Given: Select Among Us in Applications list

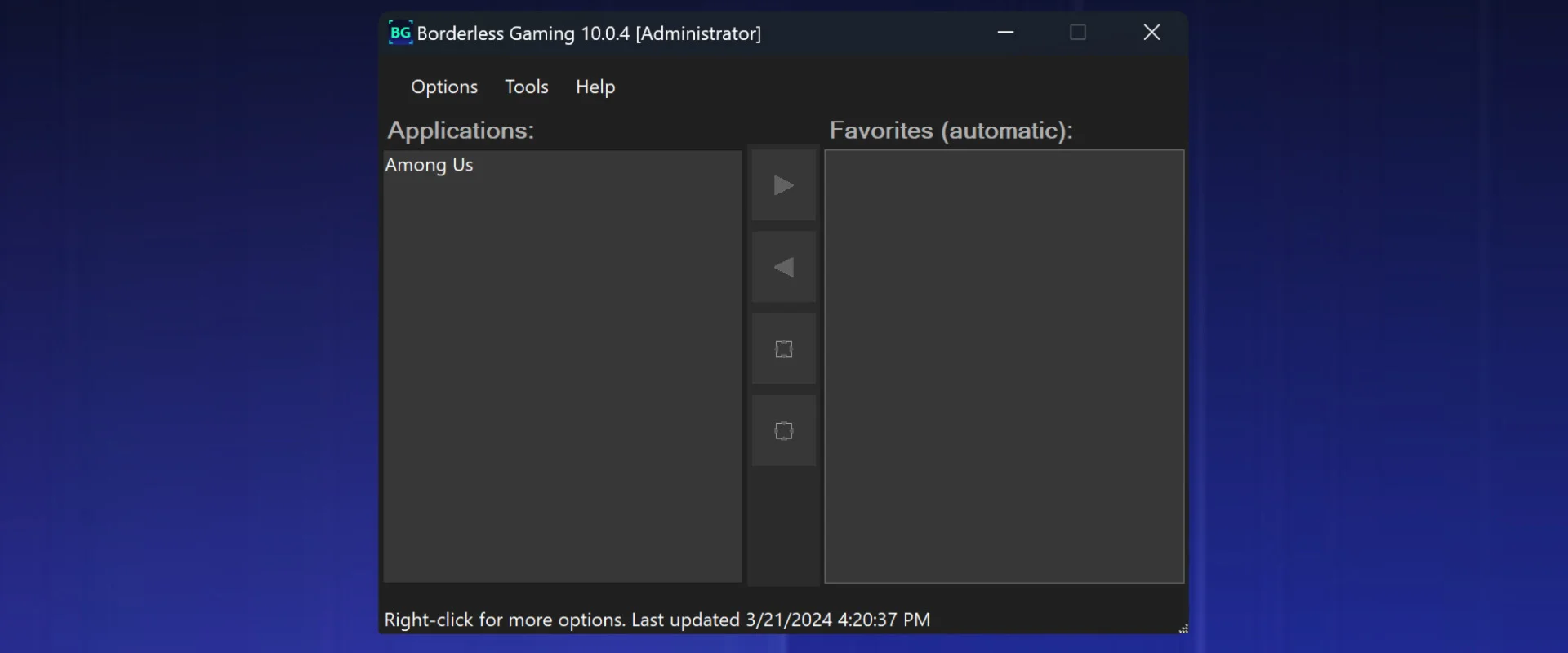Looking at the screenshot, I should click(430, 165).
